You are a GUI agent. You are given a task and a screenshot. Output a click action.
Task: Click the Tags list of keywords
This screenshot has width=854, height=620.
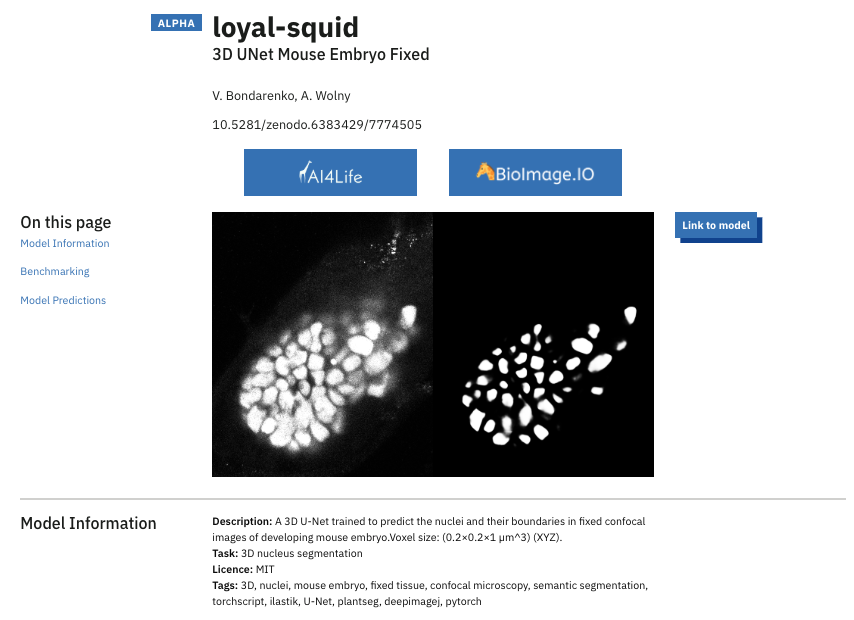(x=430, y=593)
